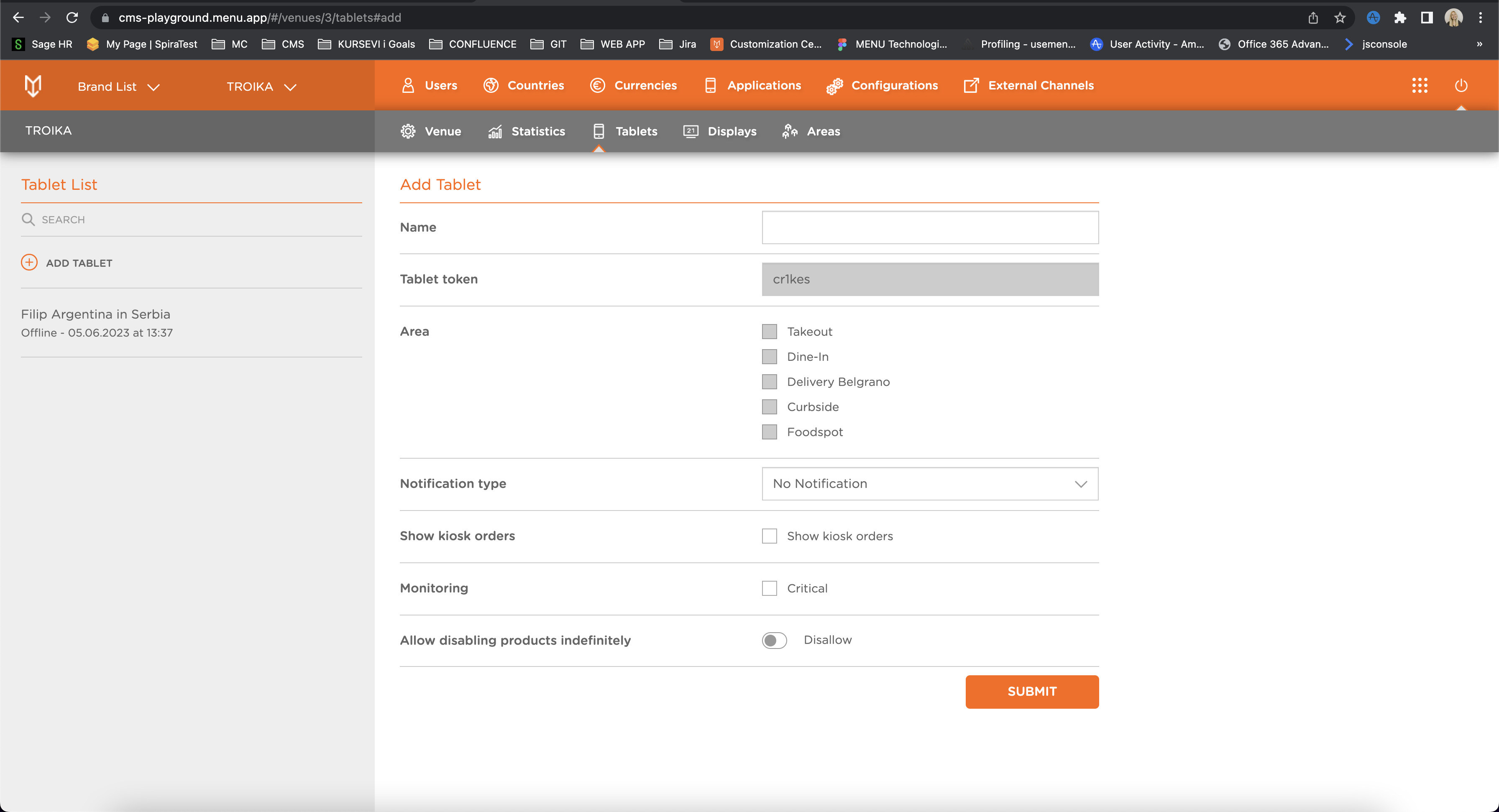This screenshot has height=812, width=1499.
Task: Open the Areas icon in the venue bar
Action: coord(790,131)
